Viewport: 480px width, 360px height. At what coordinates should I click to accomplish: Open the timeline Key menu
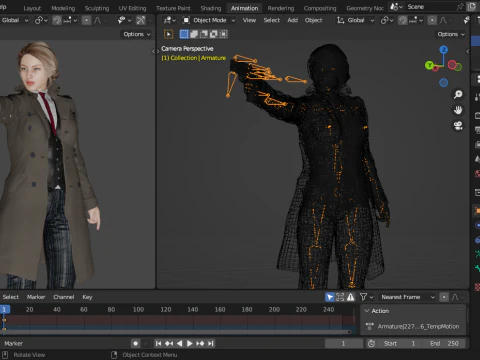(x=87, y=297)
